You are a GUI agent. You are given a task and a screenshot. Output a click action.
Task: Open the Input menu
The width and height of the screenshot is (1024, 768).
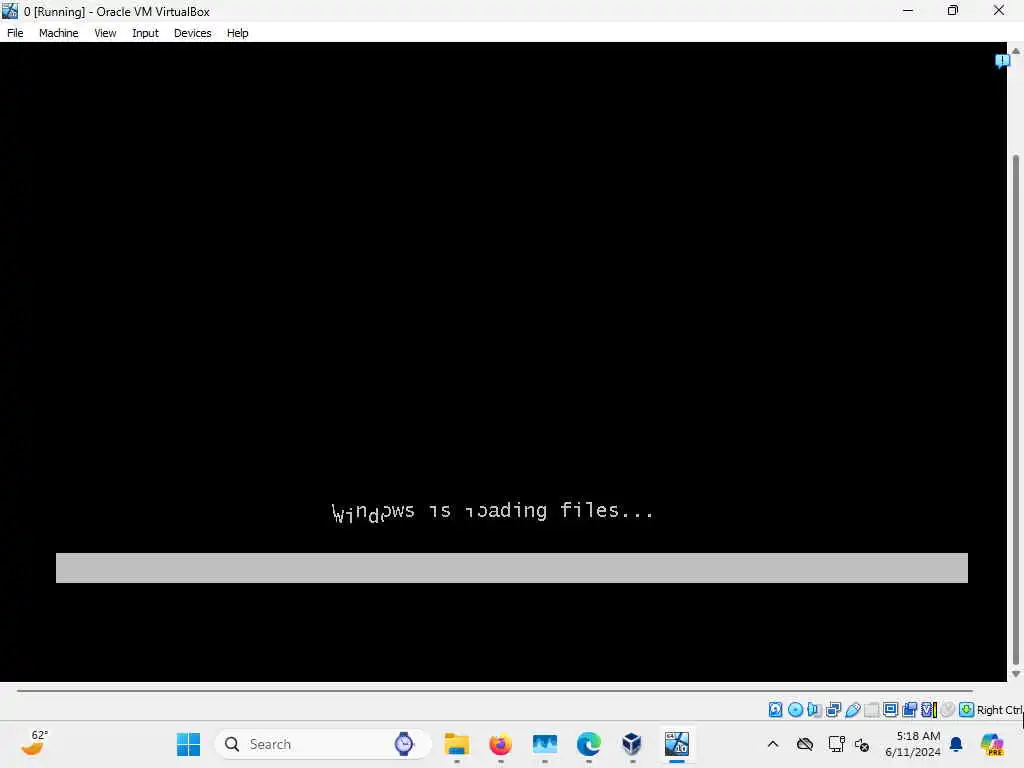145,33
